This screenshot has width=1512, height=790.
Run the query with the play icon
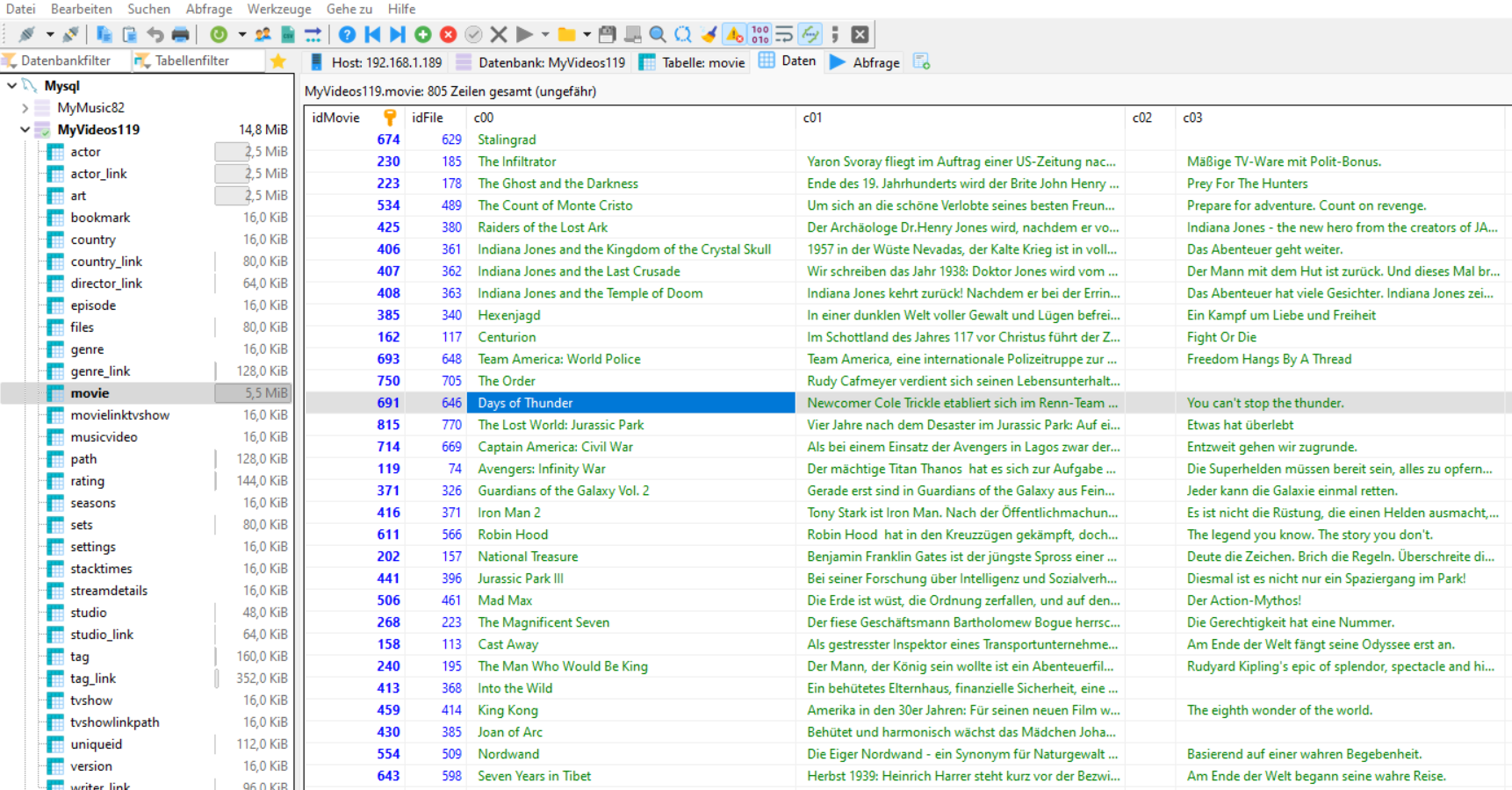pos(524,34)
